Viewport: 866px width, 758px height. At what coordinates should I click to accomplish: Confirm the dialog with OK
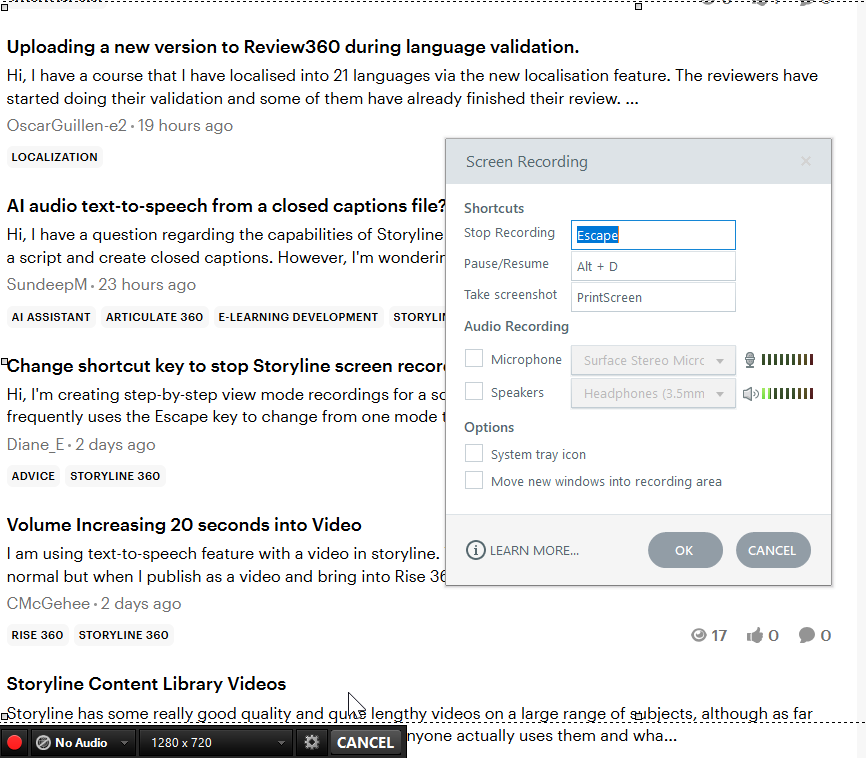tap(685, 550)
